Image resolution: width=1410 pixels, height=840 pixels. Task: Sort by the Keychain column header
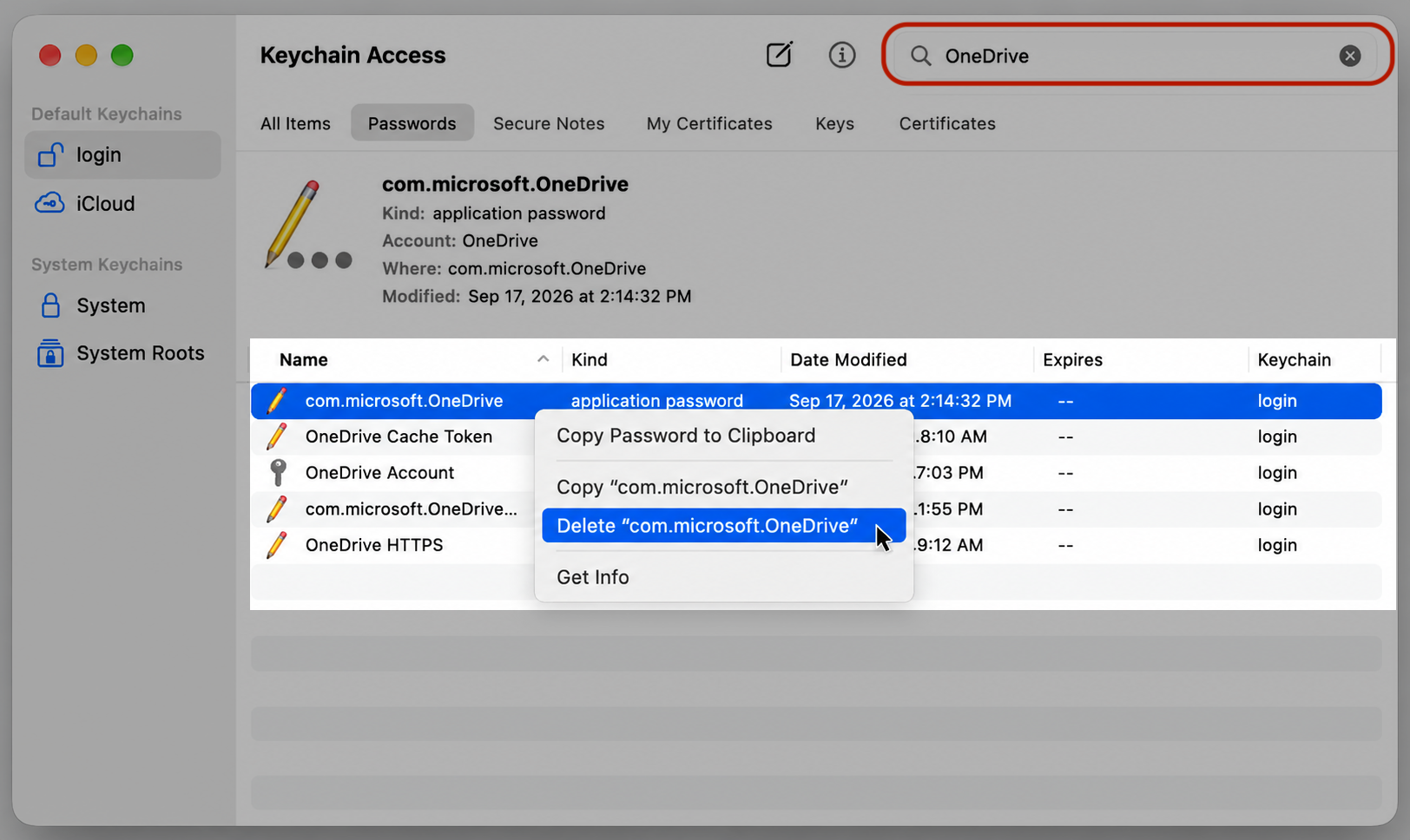pyautogui.click(x=1294, y=359)
